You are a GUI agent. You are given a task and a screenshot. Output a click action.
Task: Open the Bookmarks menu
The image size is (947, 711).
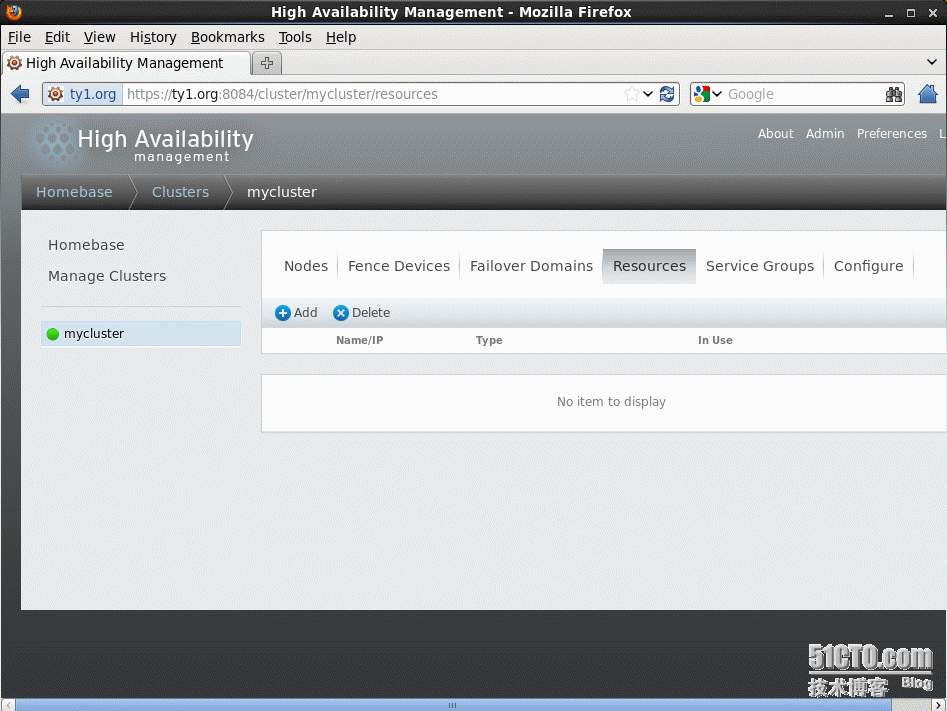(228, 37)
